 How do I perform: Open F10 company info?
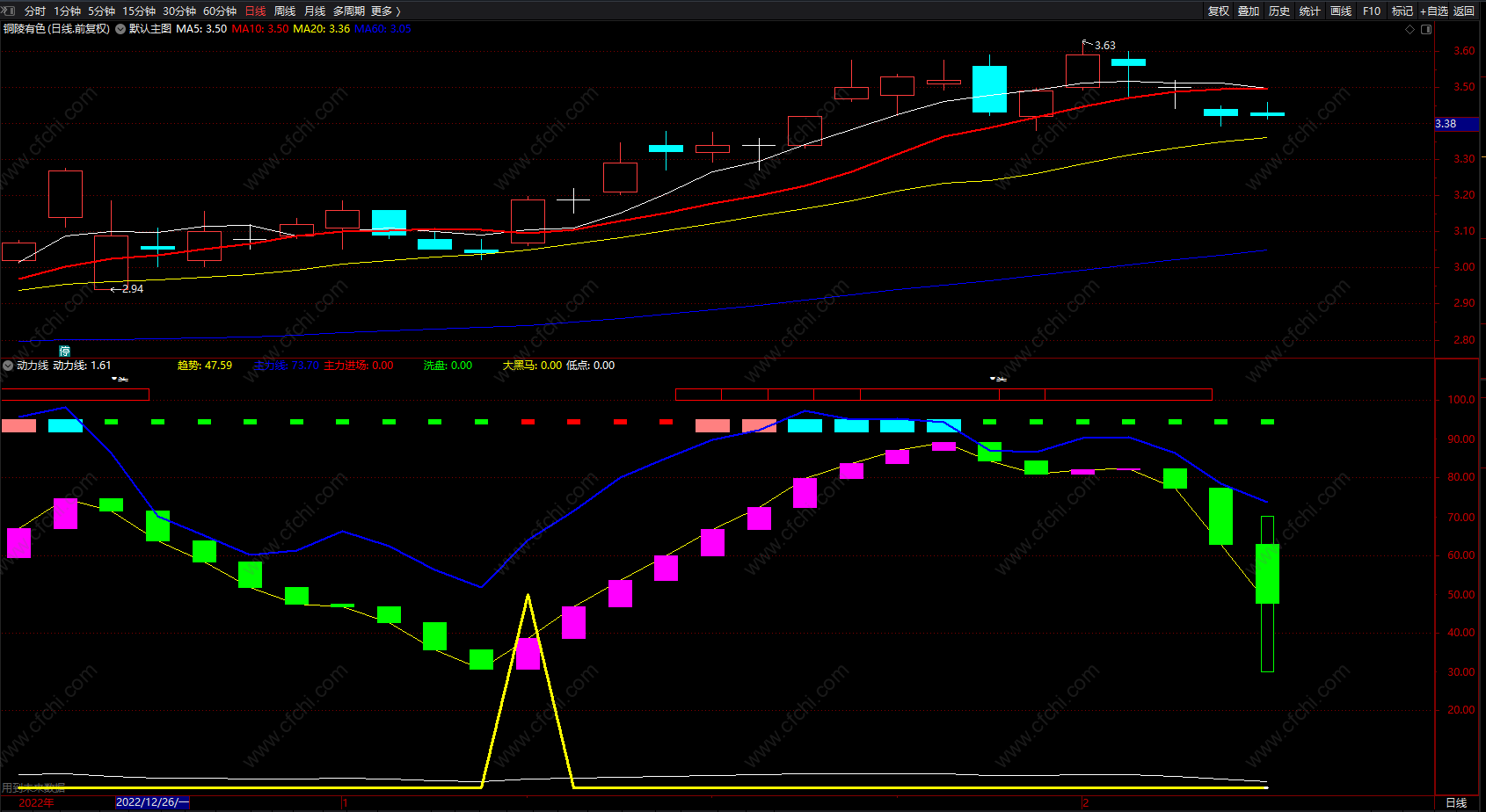click(1372, 11)
